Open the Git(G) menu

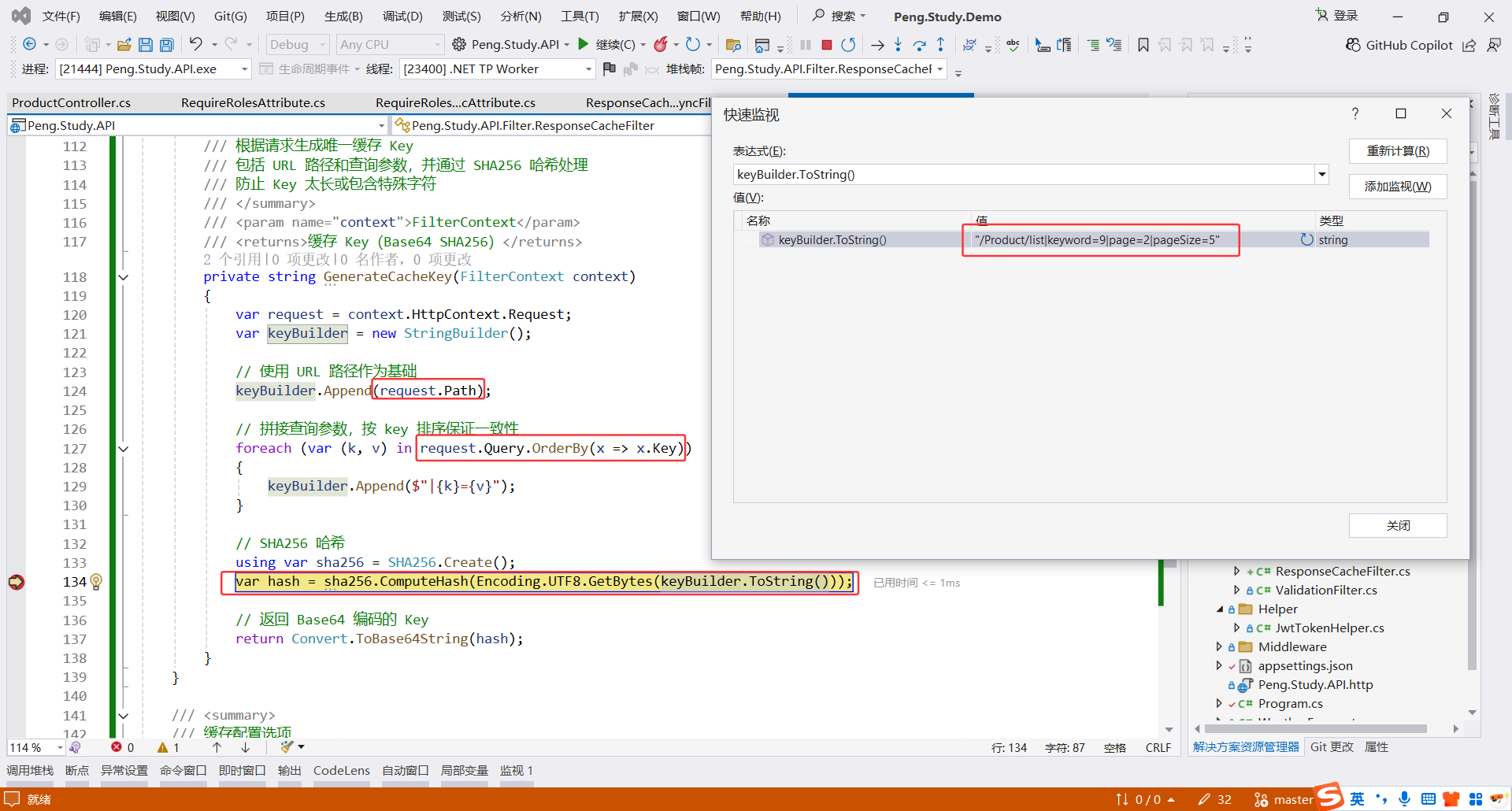point(231,17)
